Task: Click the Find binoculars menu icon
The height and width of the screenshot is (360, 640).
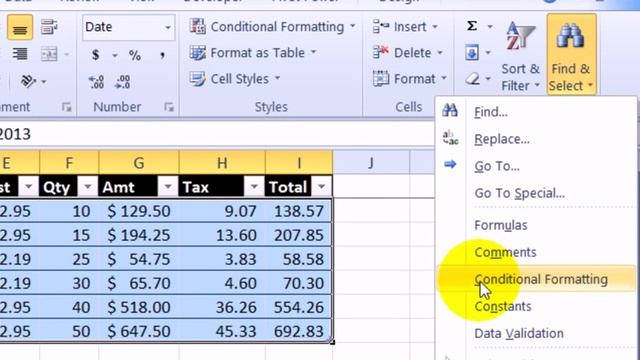Action: [450, 110]
